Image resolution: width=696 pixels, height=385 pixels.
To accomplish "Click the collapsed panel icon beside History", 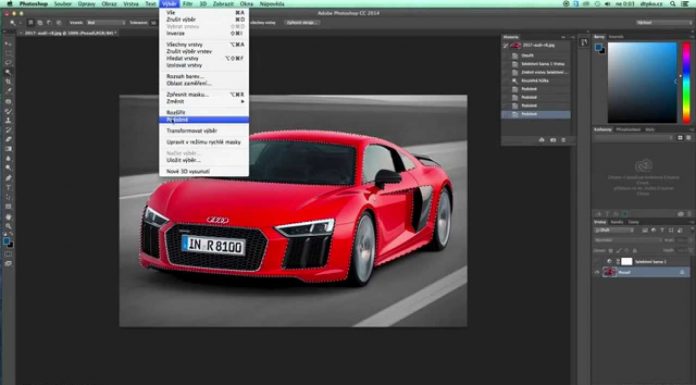I will pos(584,42).
